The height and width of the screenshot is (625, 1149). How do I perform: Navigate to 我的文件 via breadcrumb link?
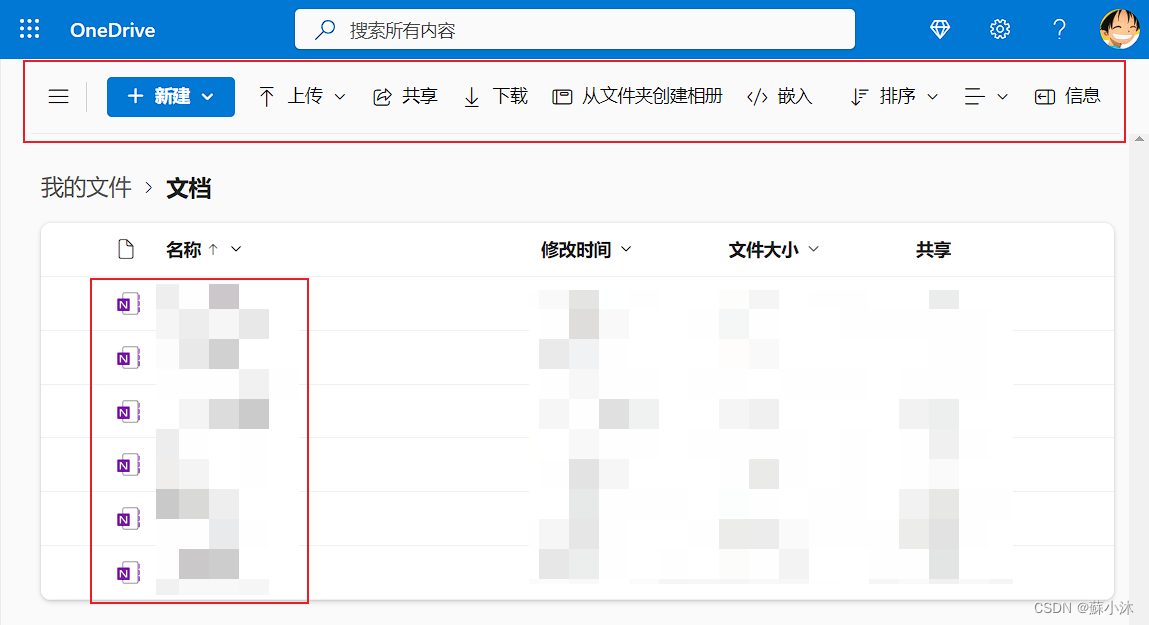85,188
